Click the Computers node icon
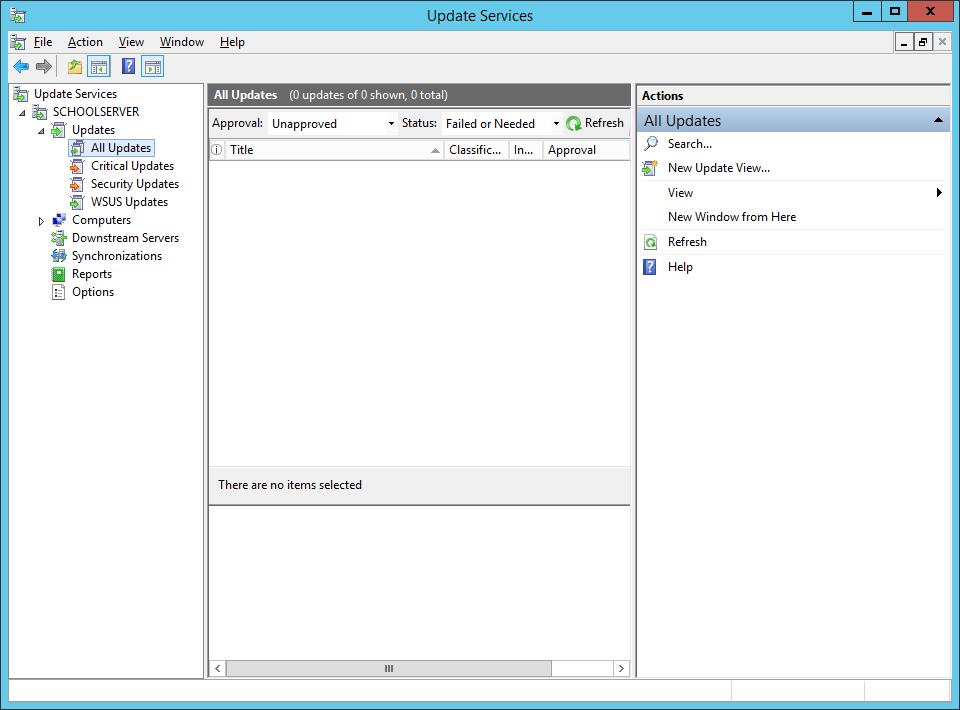Image resolution: width=960 pixels, height=710 pixels. [x=59, y=220]
